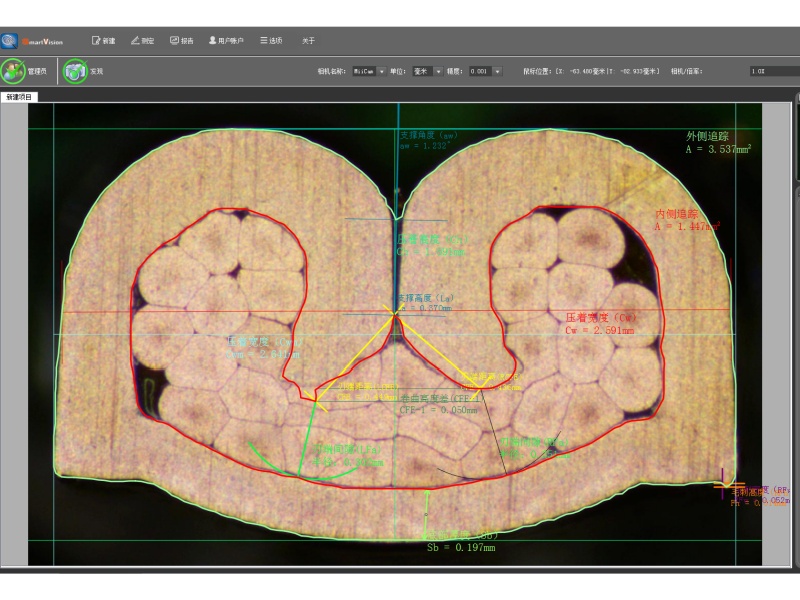This screenshot has width=800, height=600.
Task: Open the 关于 about menu
Action: click(308, 41)
